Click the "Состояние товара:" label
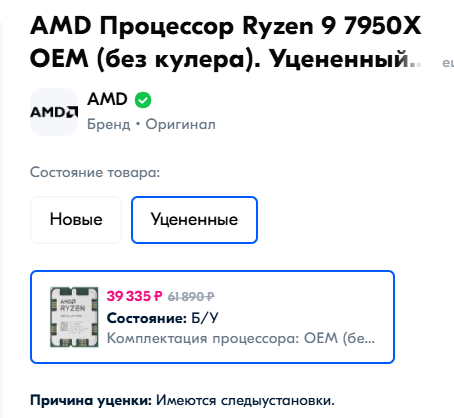 pos(95,172)
